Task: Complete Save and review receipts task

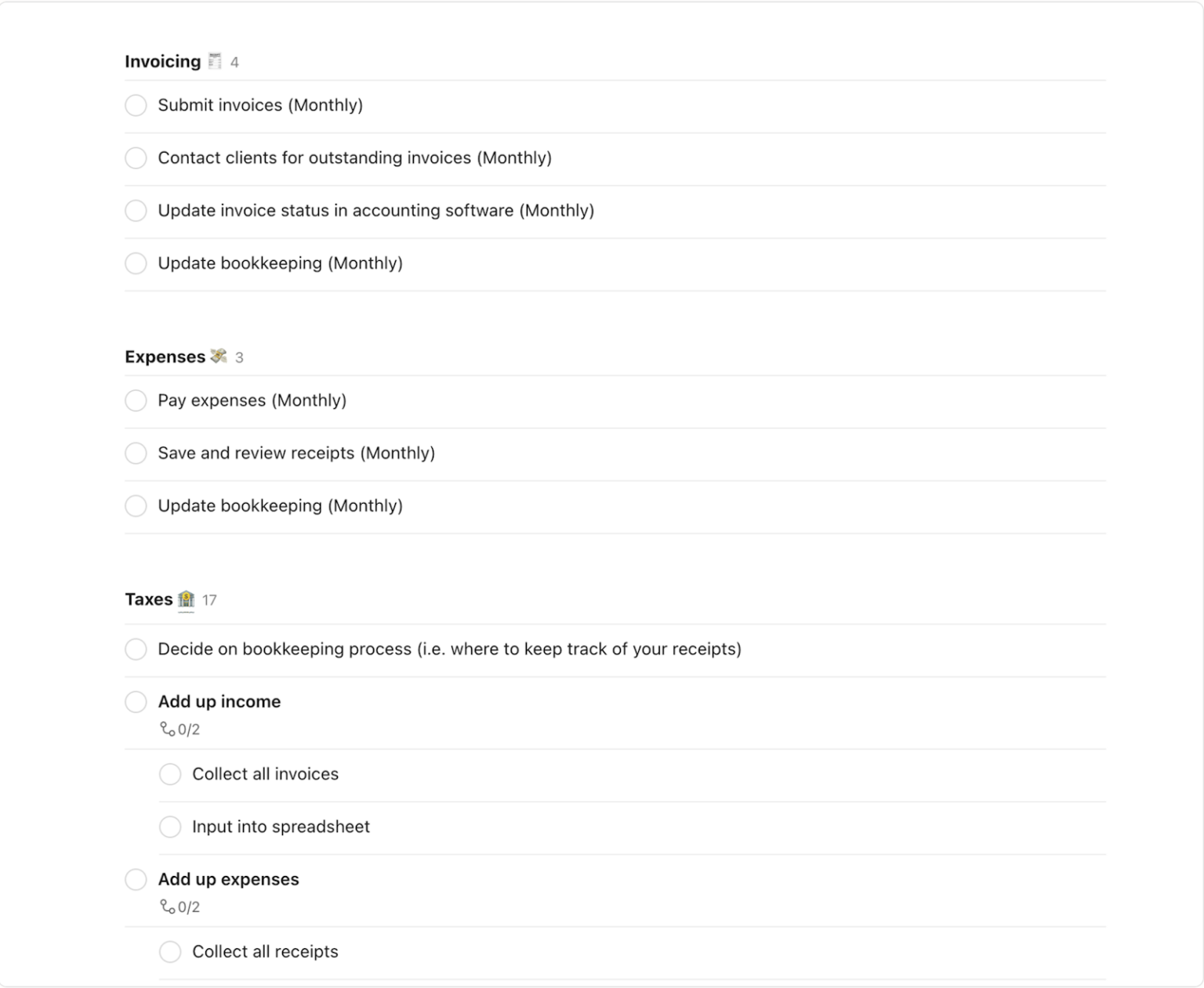Action: 136,453
